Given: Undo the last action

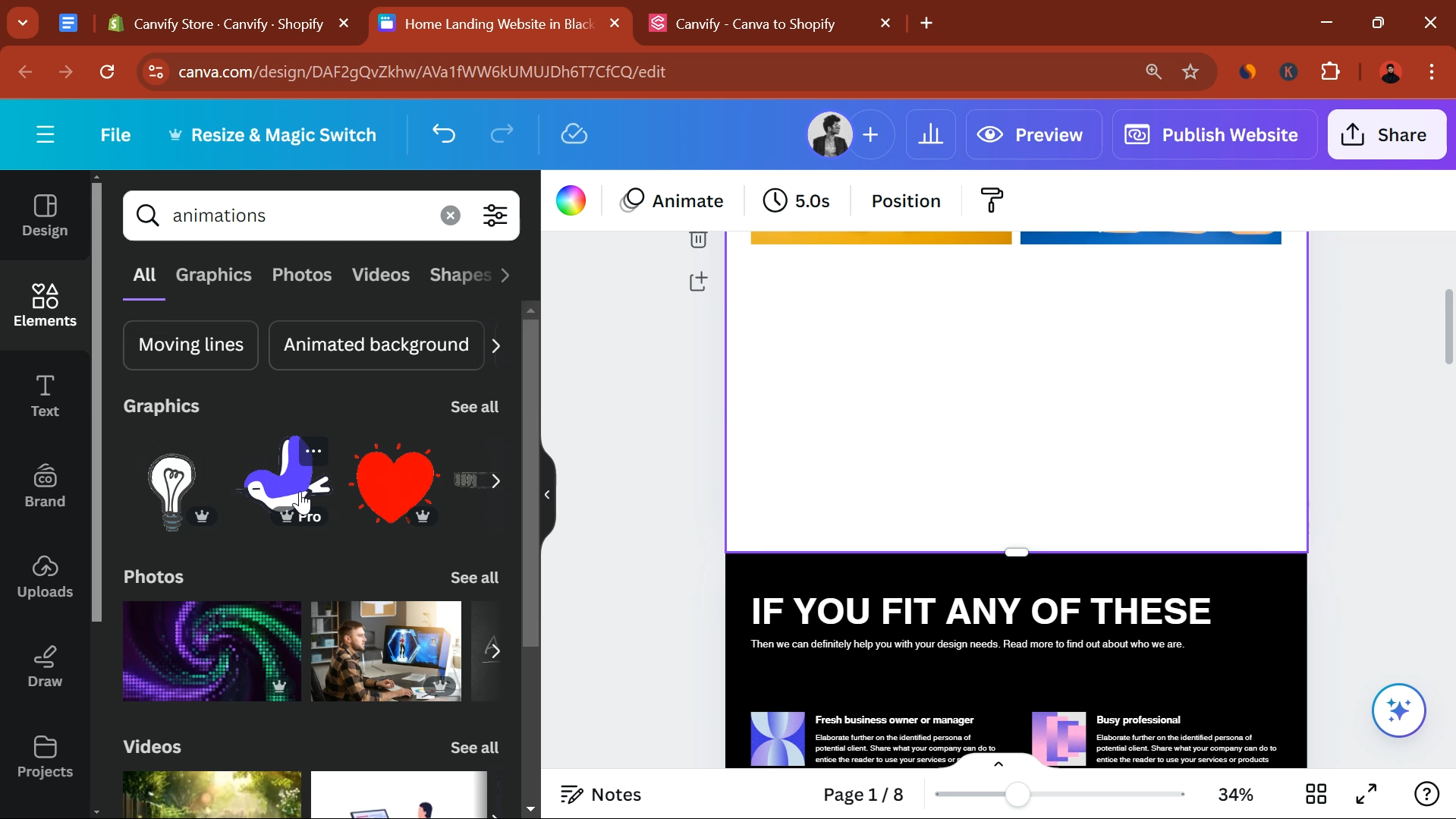Looking at the screenshot, I should [x=444, y=134].
